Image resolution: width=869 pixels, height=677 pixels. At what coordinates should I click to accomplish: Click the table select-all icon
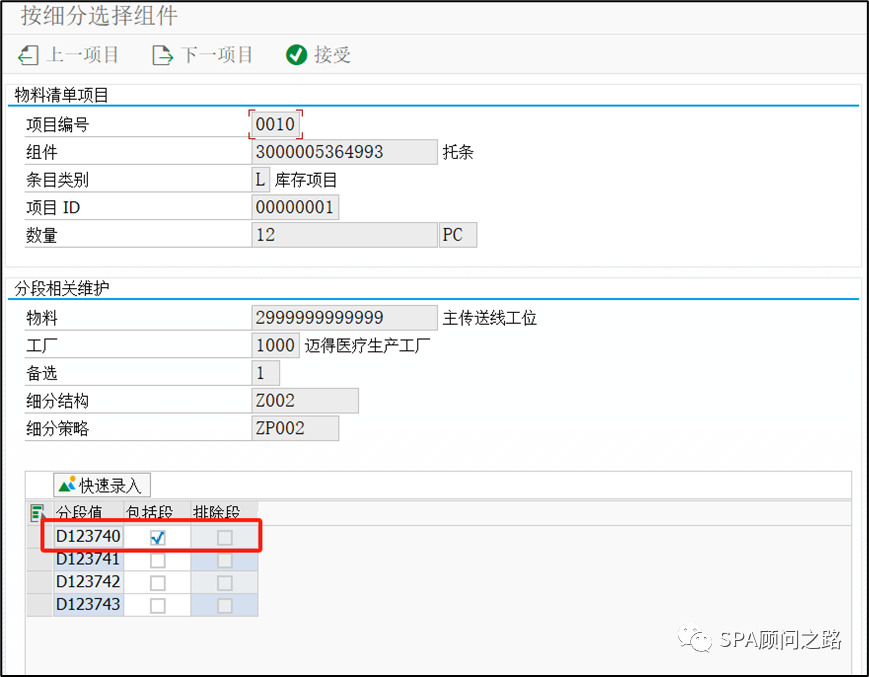pyautogui.click(x=38, y=514)
